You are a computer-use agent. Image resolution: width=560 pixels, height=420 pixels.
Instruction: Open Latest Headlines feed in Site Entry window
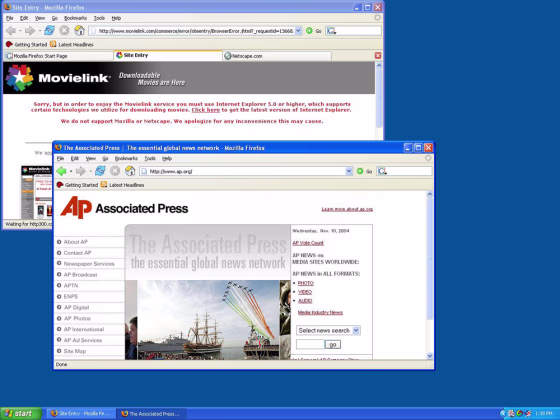72,44
